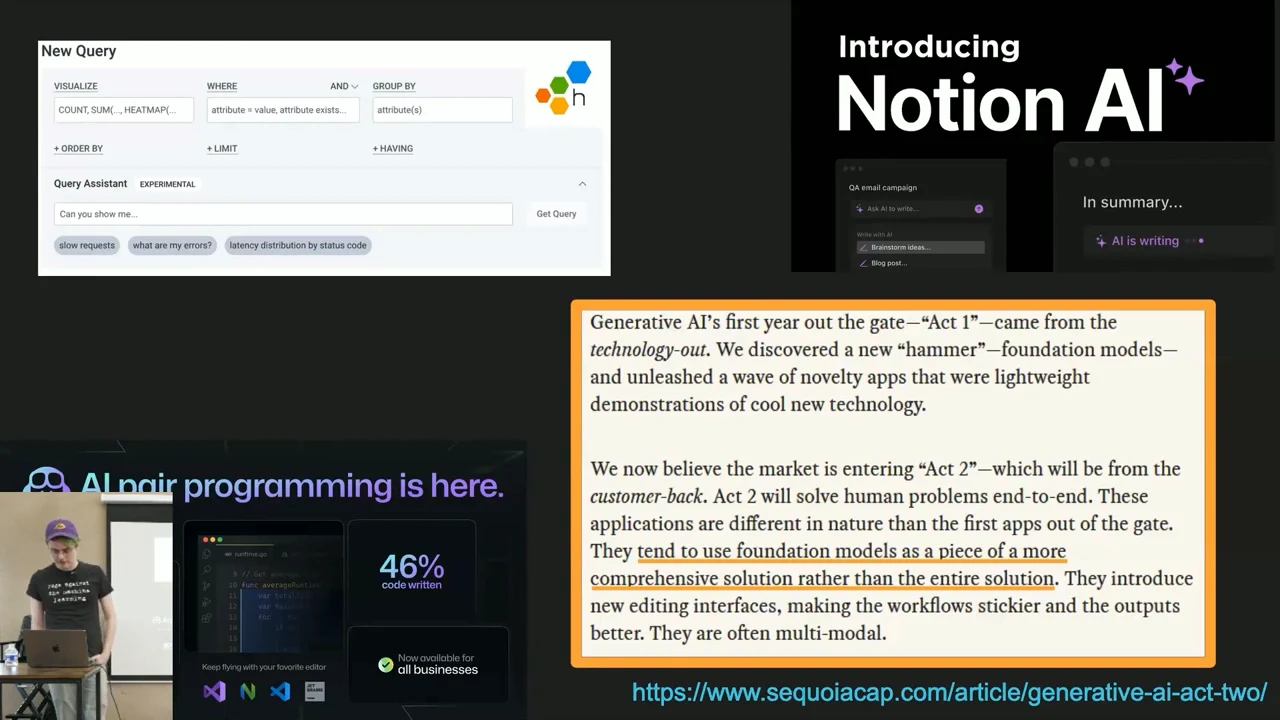
Task: Click the 'AI is writing' sparkle icon
Action: 1101,241
